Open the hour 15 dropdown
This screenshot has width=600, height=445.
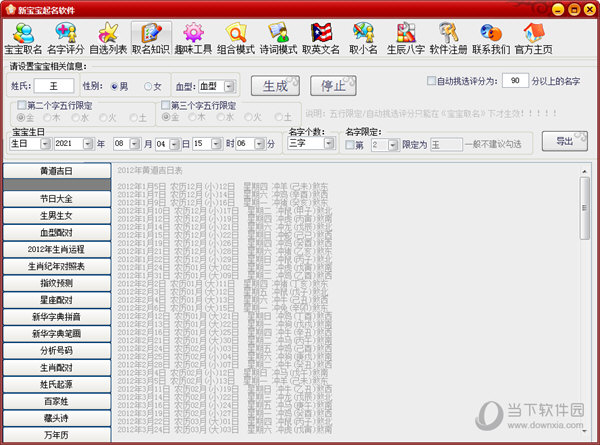(217, 144)
